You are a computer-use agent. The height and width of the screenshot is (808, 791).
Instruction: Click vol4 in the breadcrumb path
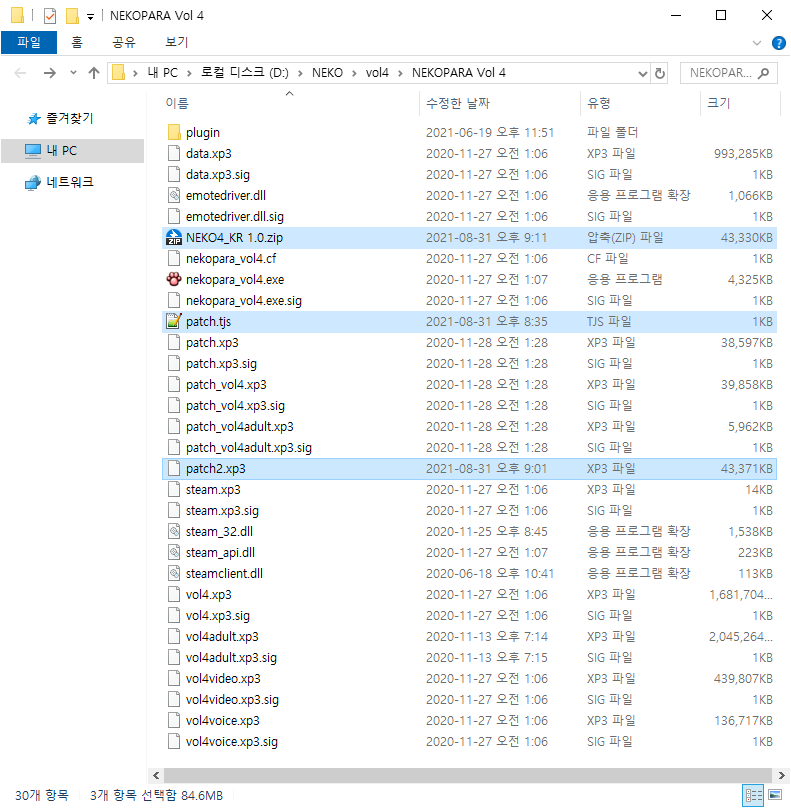coord(377,73)
